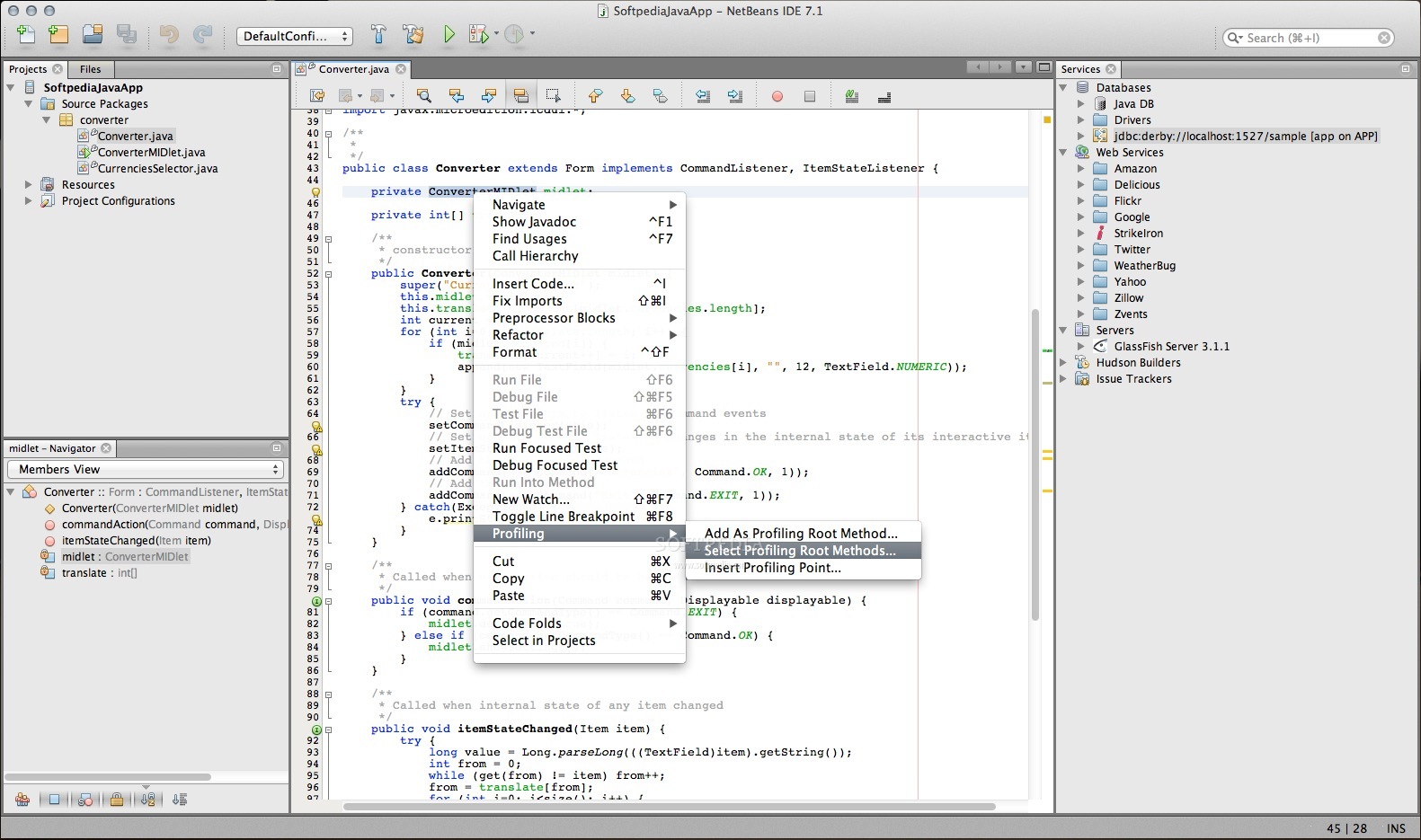Click the Debug Main Project icon
The width and height of the screenshot is (1421, 840).
[479, 35]
